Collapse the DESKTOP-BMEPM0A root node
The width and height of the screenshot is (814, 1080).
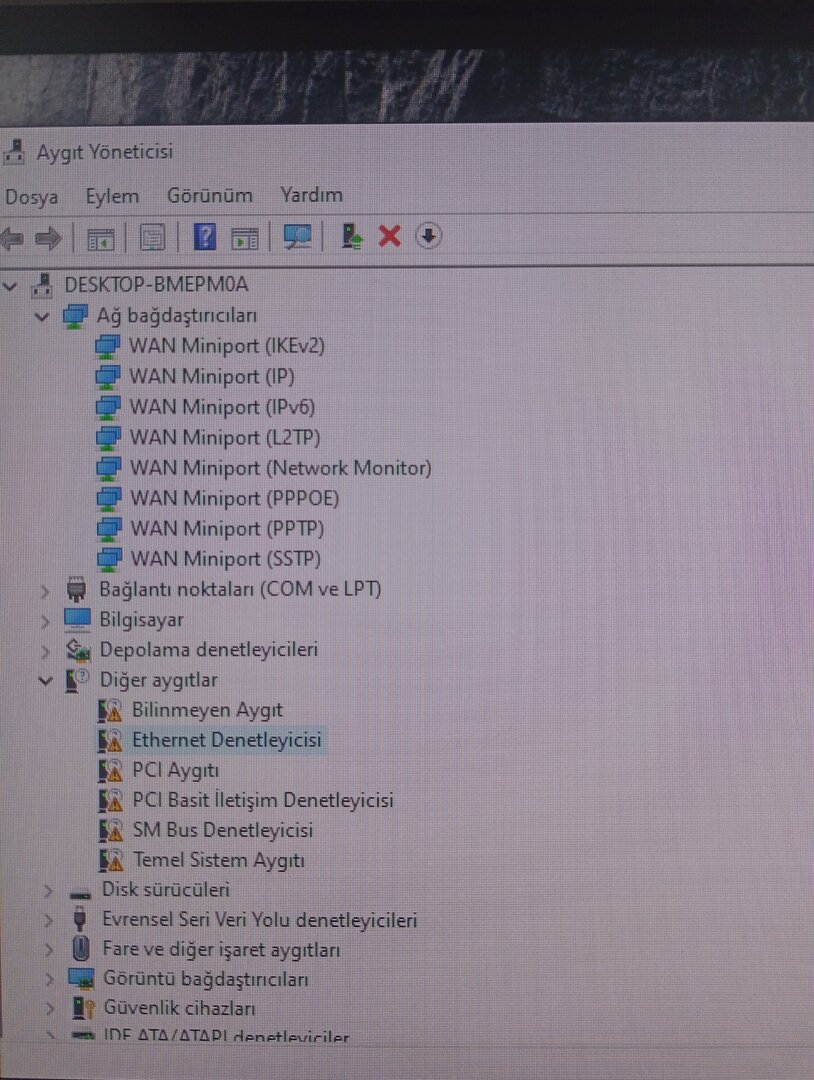10,285
